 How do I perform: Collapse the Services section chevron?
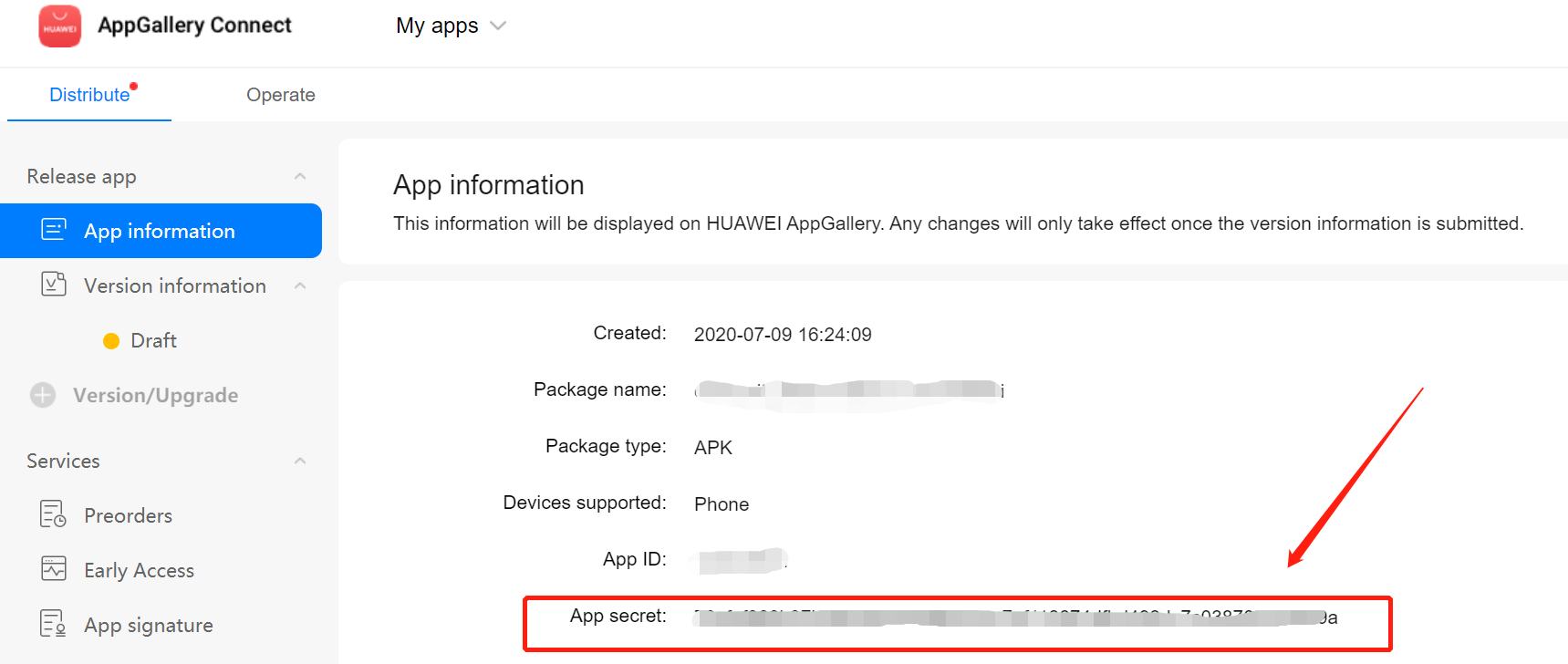click(300, 461)
